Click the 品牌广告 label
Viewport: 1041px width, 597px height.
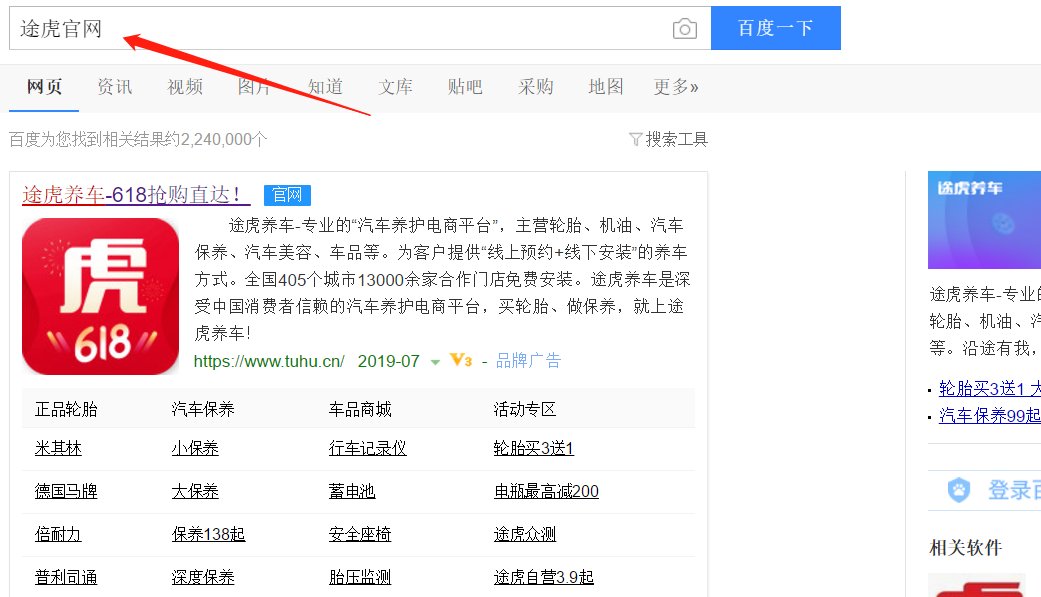(x=528, y=361)
